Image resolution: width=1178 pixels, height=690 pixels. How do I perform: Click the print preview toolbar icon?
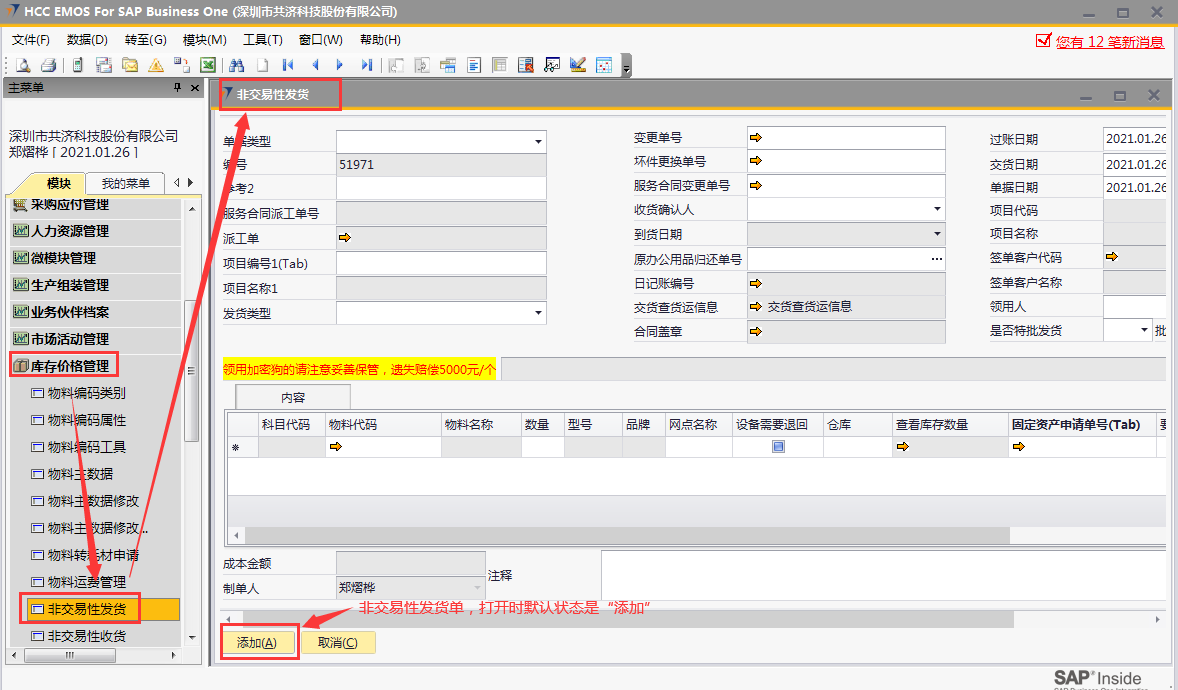coord(21,65)
